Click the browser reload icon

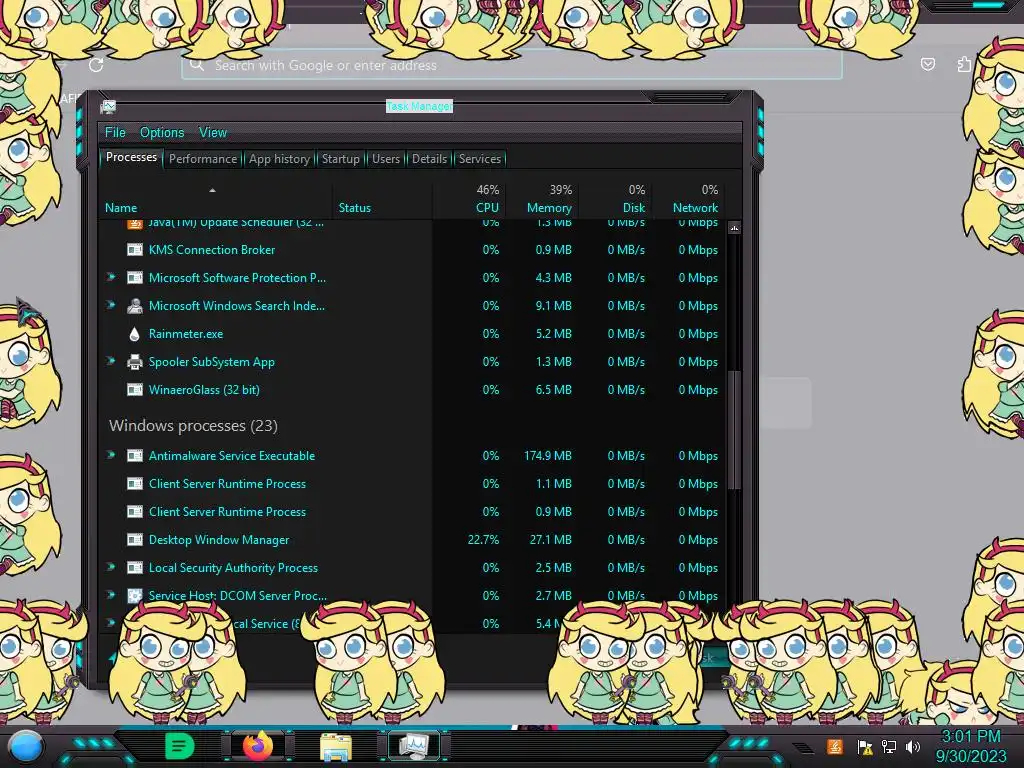point(96,65)
